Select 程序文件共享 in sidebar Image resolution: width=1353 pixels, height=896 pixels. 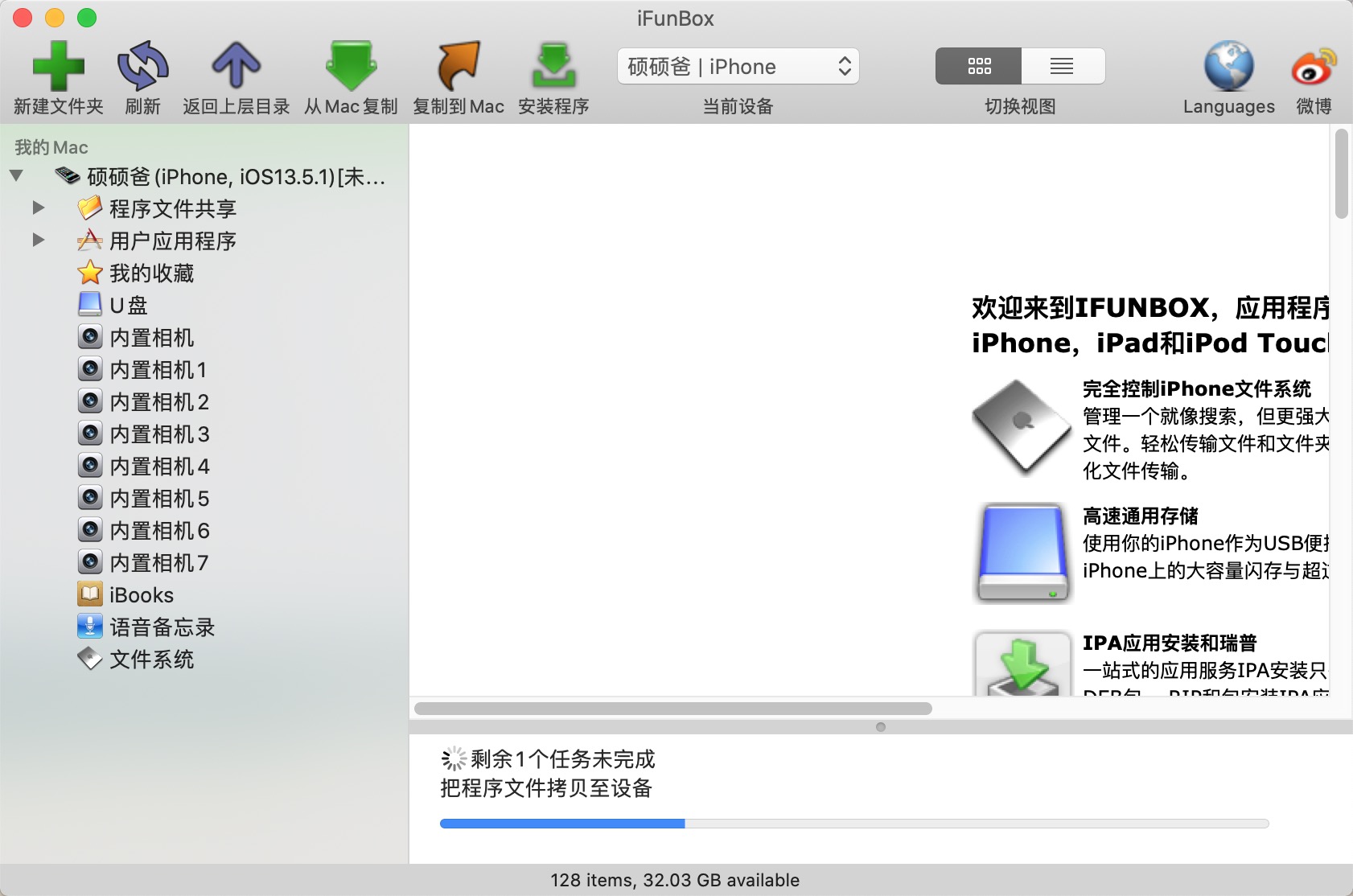click(x=204, y=208)
